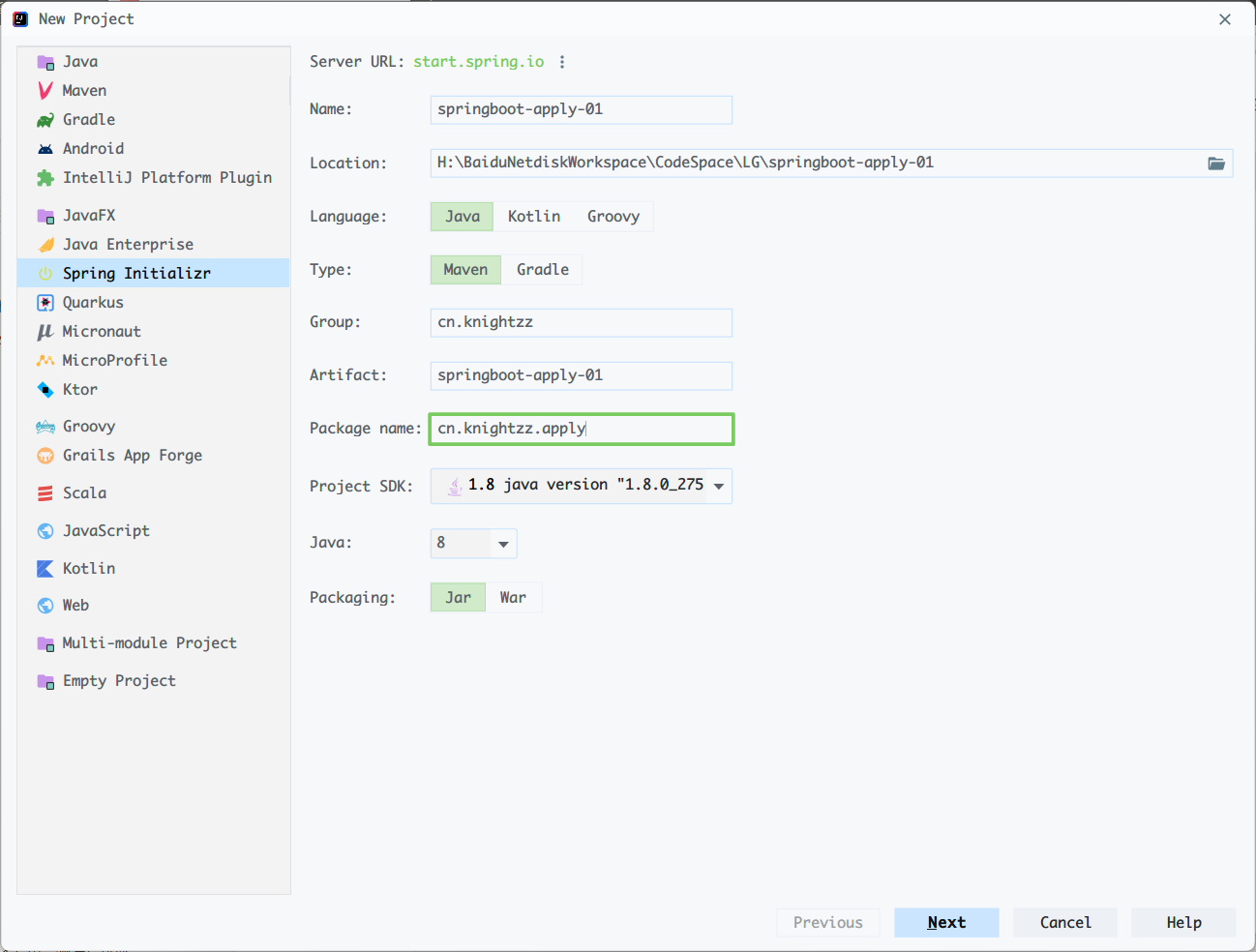Select Groovy as the language

point(613,217)
